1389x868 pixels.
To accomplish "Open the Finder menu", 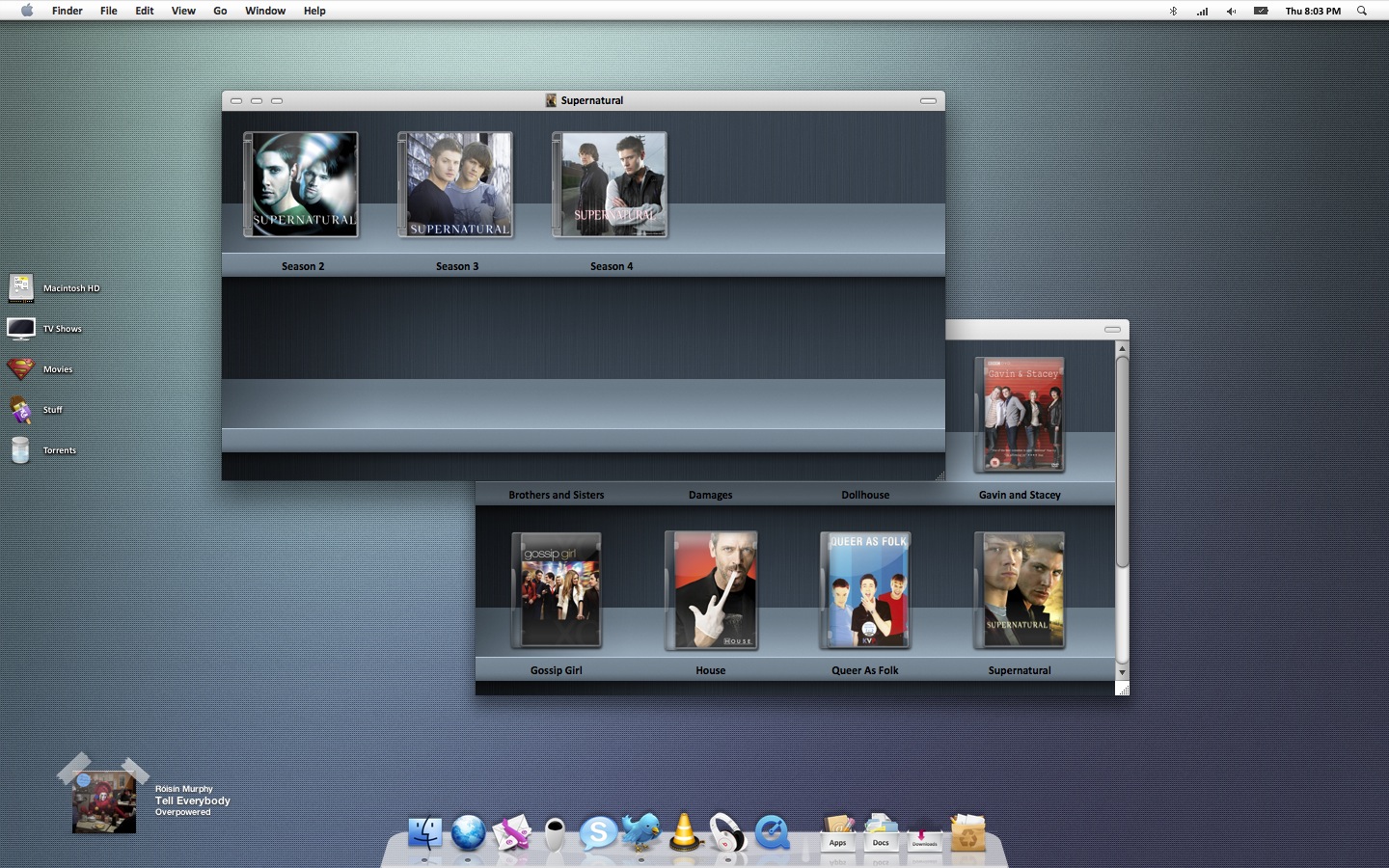I will (x=67, y=11).
